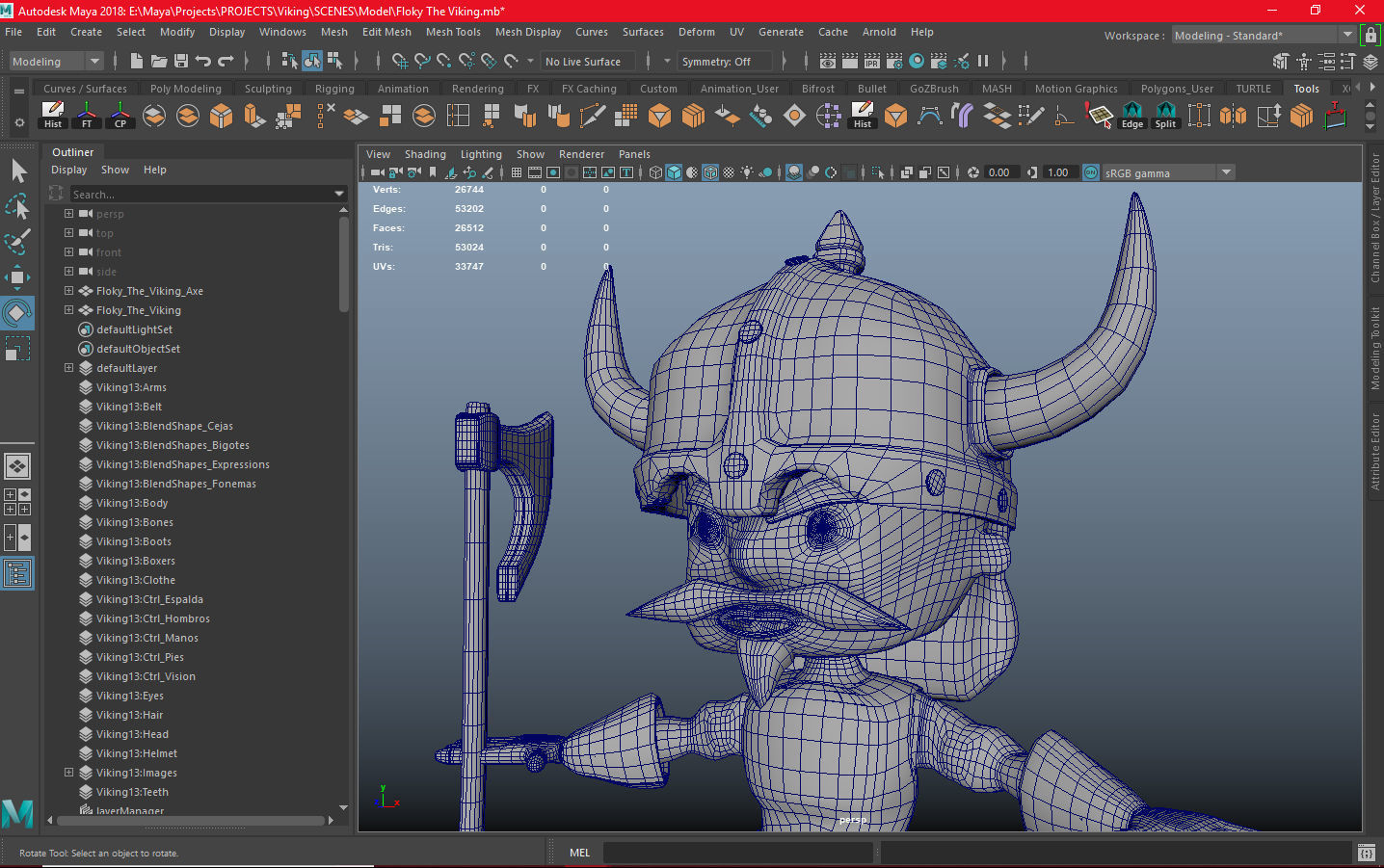
Task: Click the No Live Surface field
Action: point(588,62)
